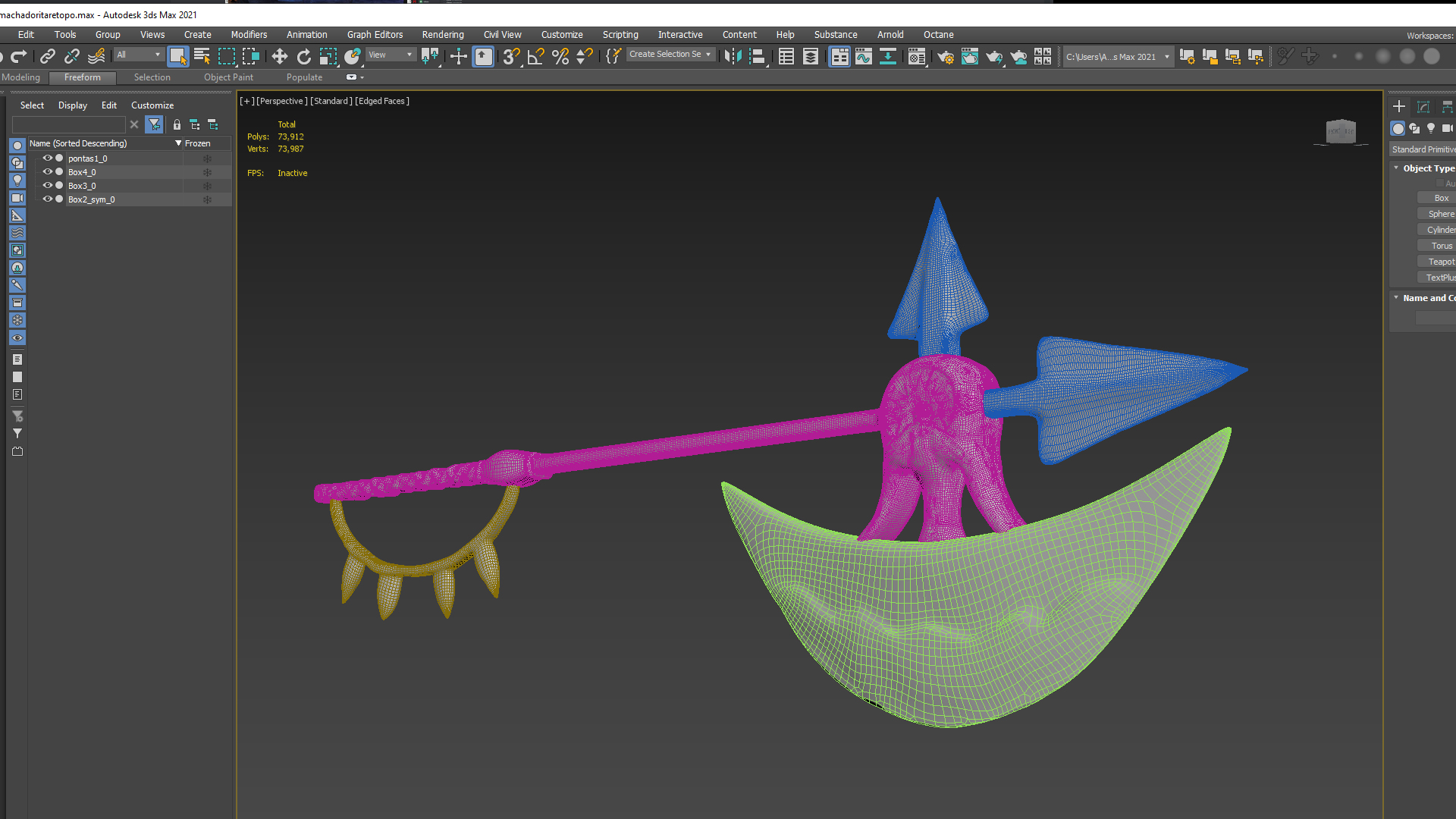Switch to the Object Paint ribbon tab
The image size is (1456, 819).
pos(228,77)
